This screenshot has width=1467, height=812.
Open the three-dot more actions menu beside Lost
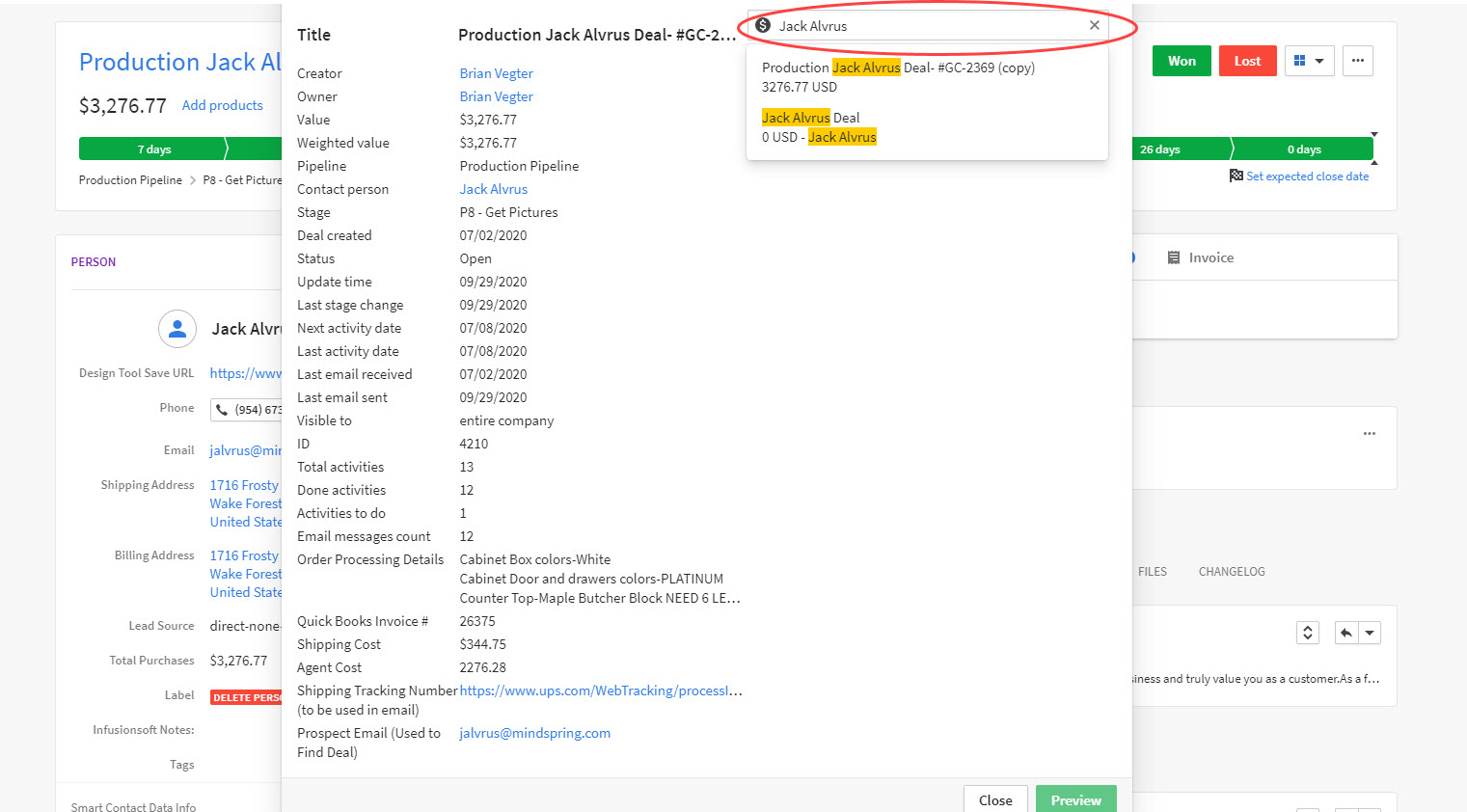(x=1357, y=61)
